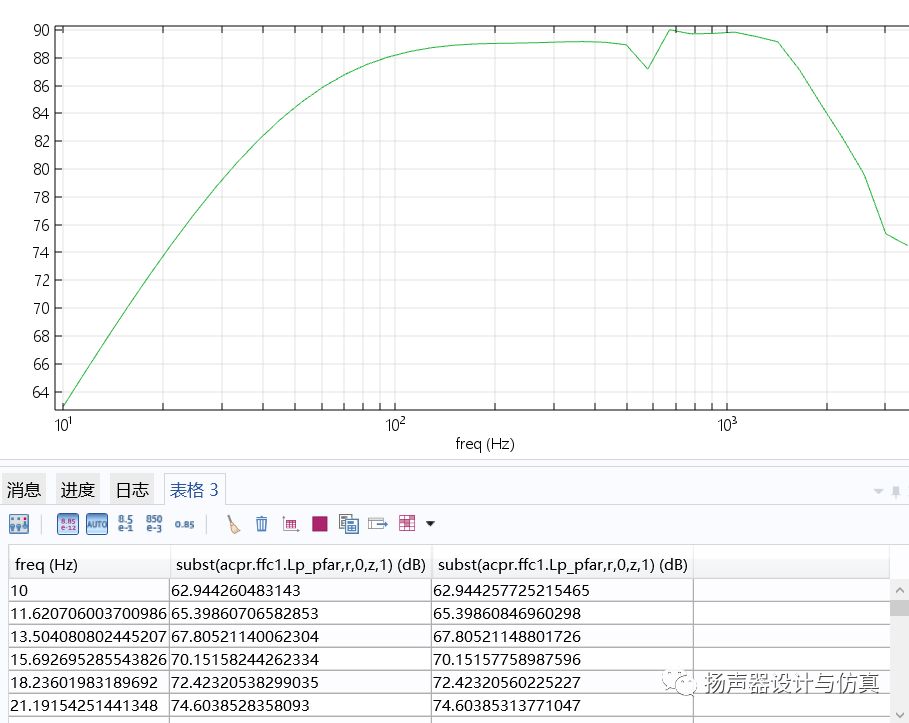Open the table settings icon
Image resolution: width=909 pixels, height=723 pixels.
tap(19, 523)
